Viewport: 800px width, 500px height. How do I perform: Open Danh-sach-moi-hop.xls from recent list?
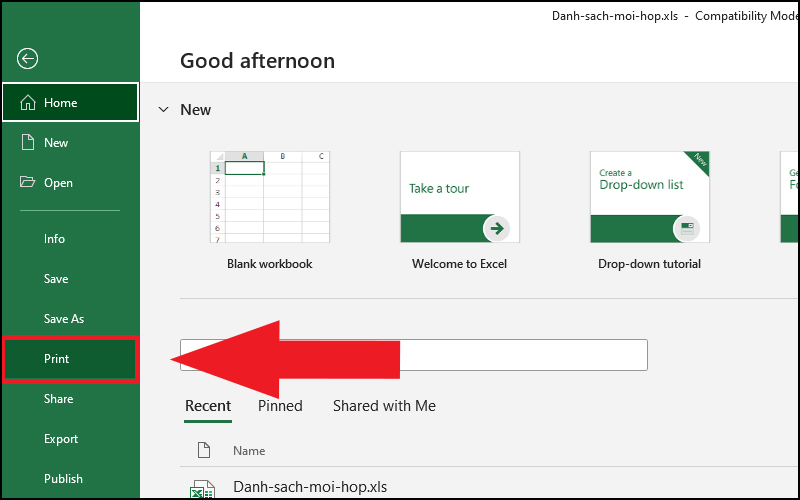tap(310, 488)
